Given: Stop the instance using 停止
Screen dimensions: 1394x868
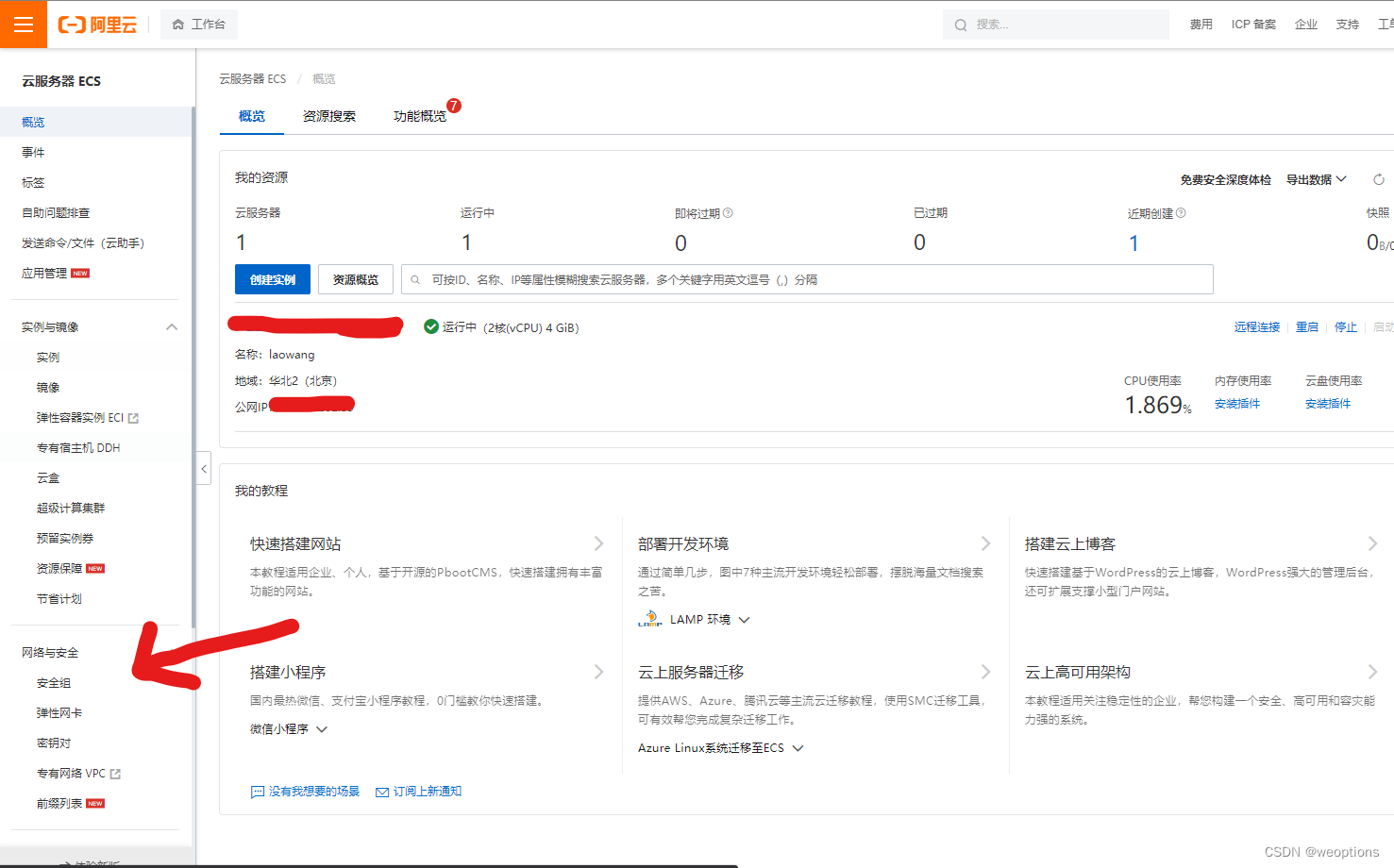Looking at the screenshot, I should pyautogui.click(x=1346, y=326).
